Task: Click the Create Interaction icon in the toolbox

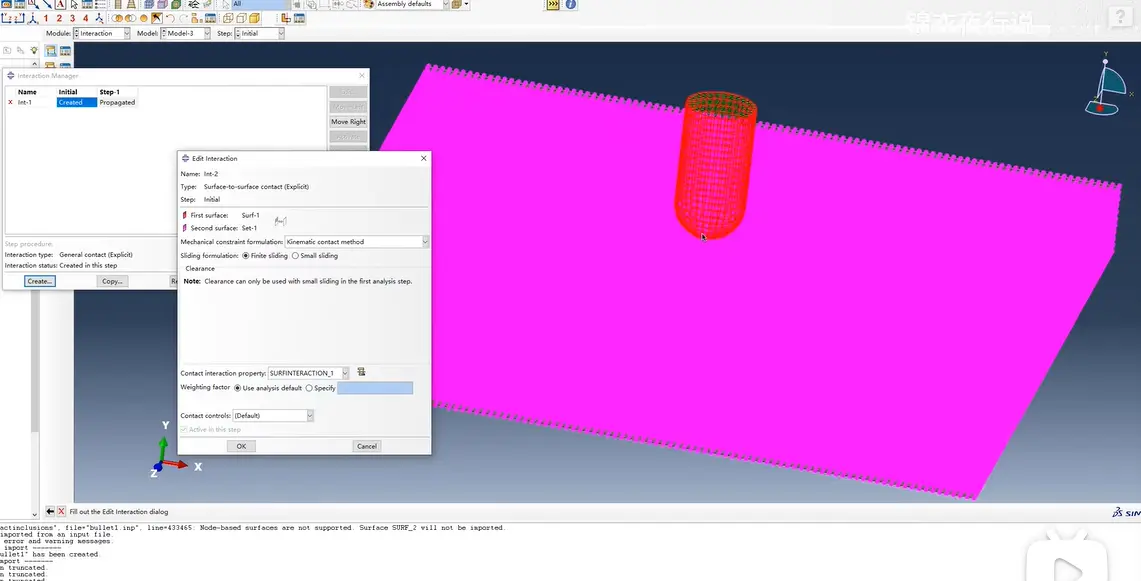Action: click(51, 51)
